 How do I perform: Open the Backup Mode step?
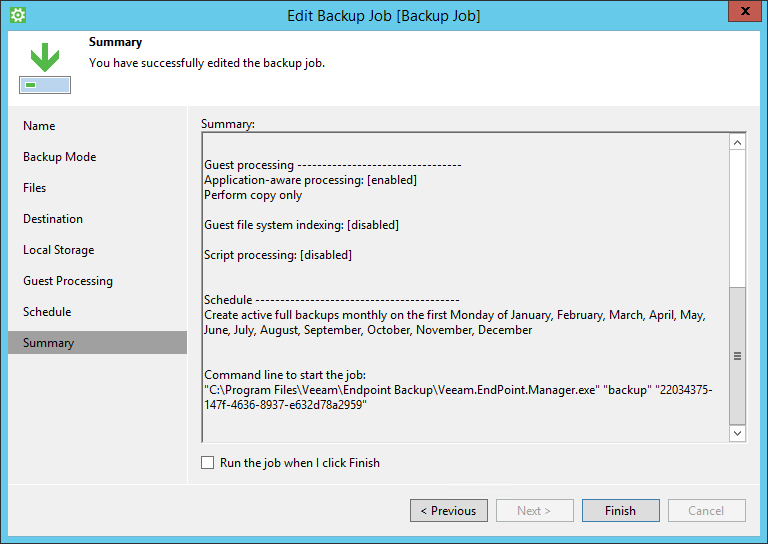click(60, 157)
